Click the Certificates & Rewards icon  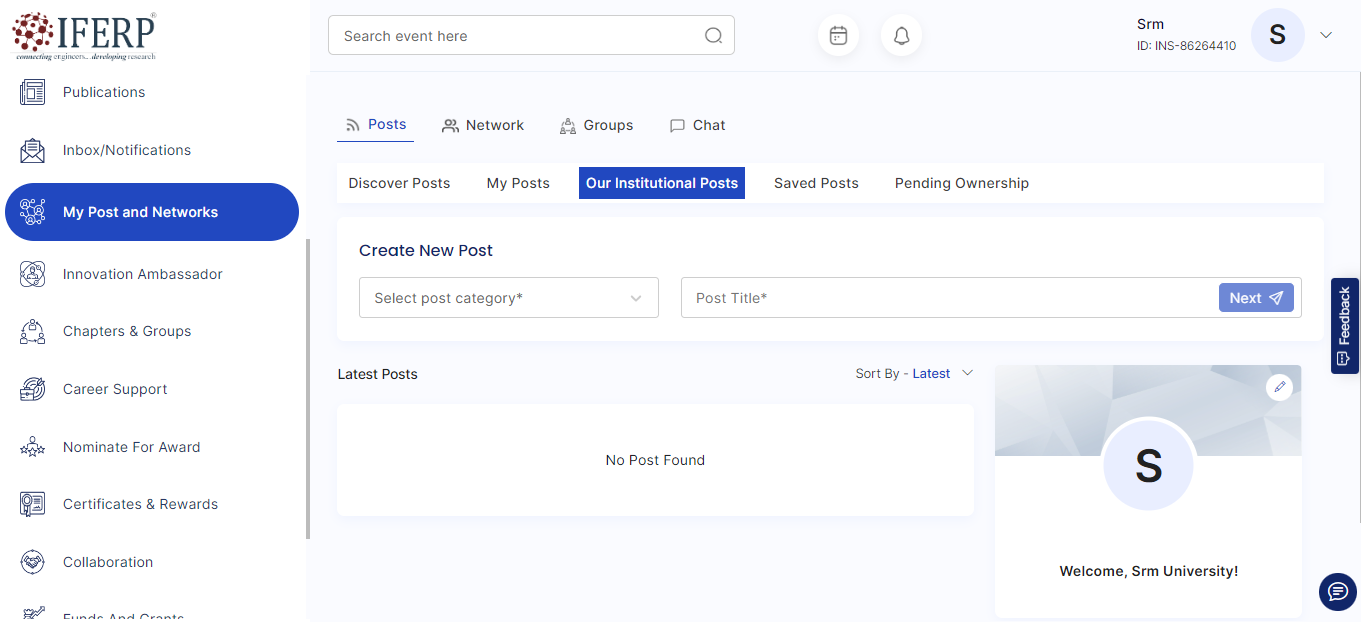(33, 504)
